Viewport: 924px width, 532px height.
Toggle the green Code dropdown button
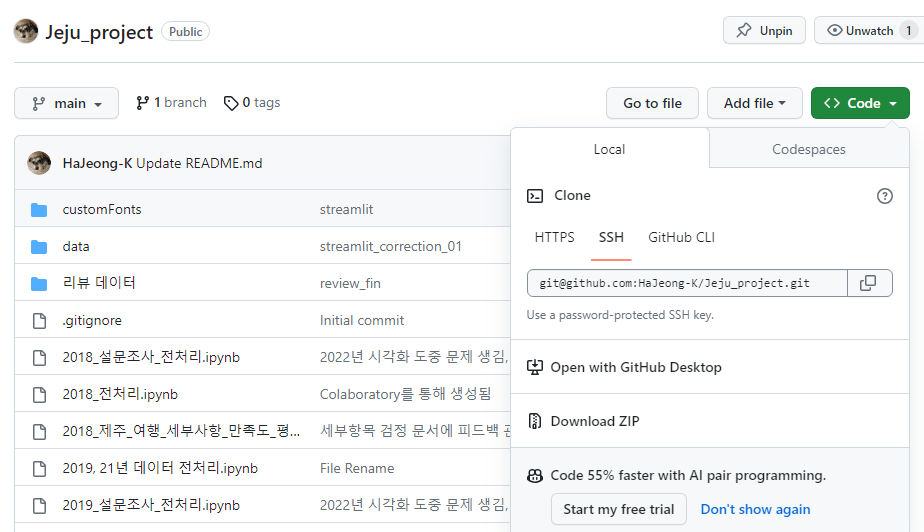pyautogui.click(x=860, y=103)
